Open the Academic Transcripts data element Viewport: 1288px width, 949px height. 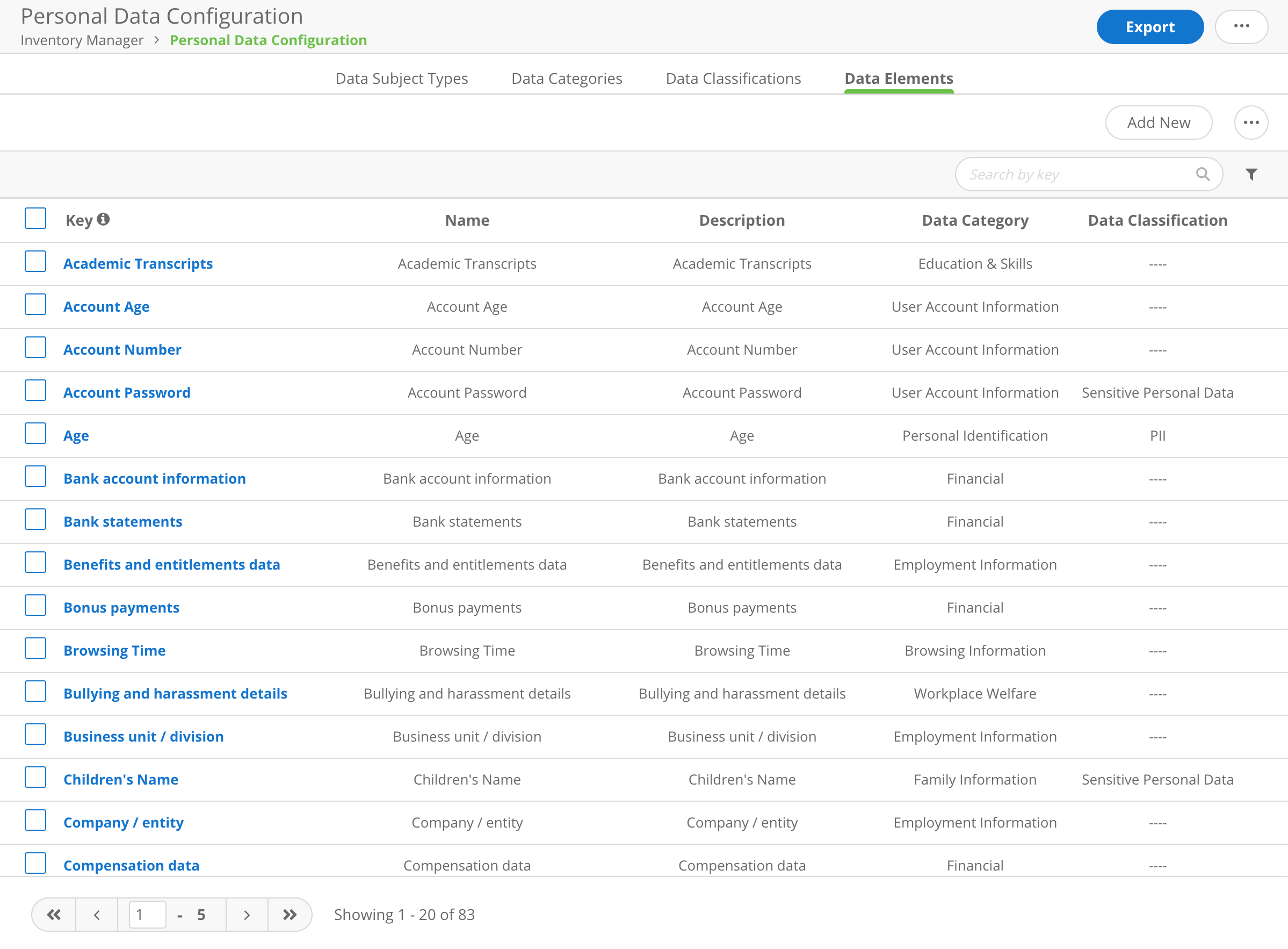pos(138,264)
